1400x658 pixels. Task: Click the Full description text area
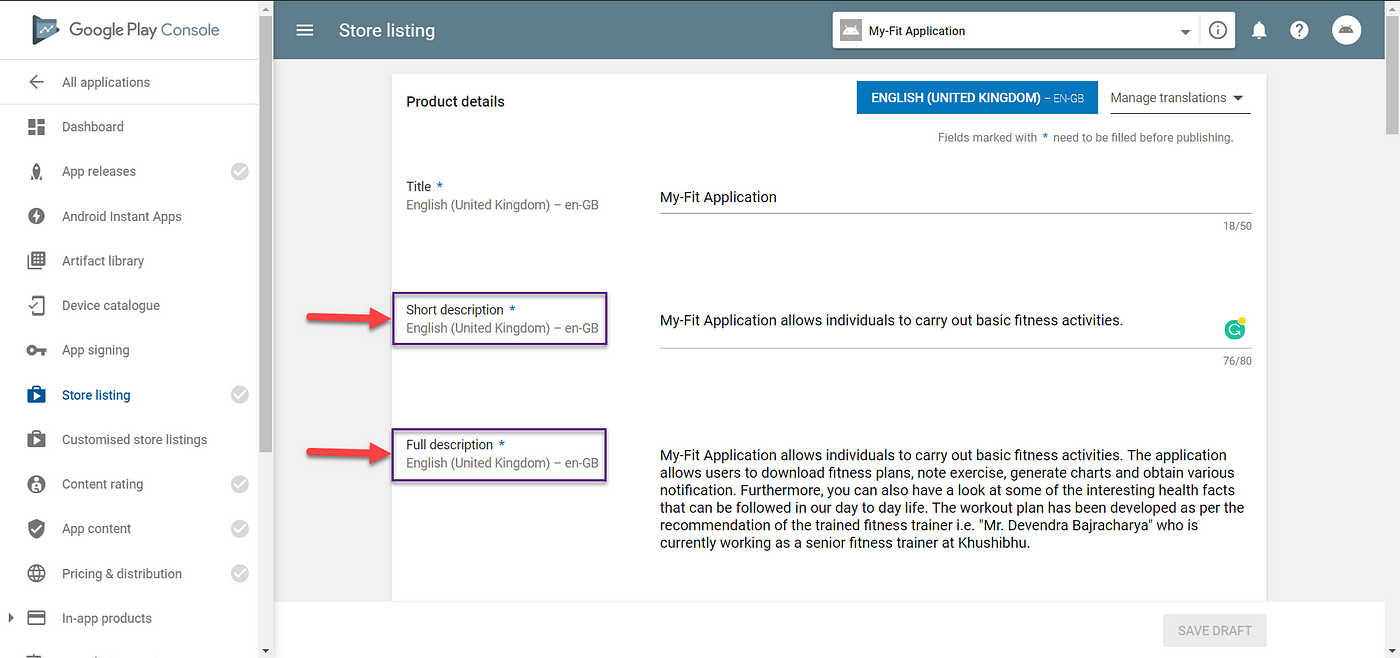click(955, 499)
